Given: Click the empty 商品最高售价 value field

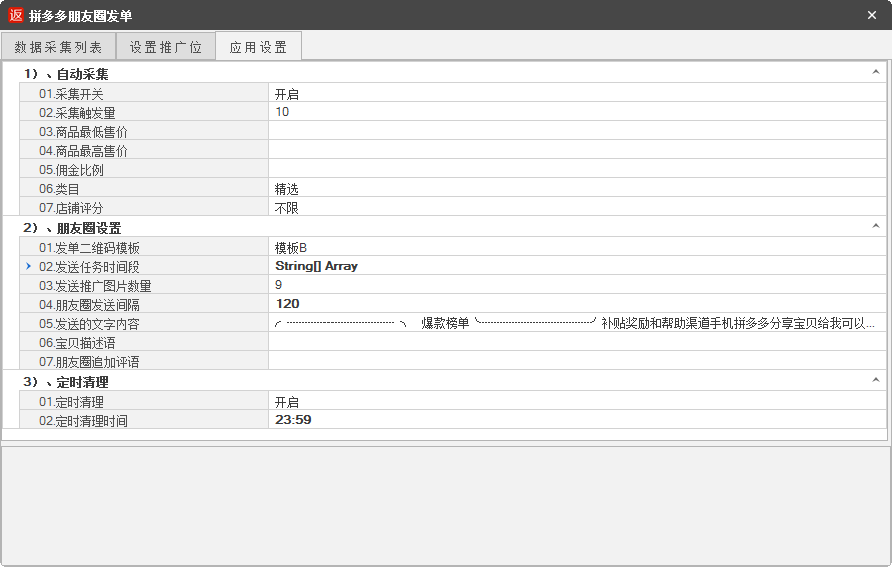Looking at the screenshot, I should click(577, 150).
